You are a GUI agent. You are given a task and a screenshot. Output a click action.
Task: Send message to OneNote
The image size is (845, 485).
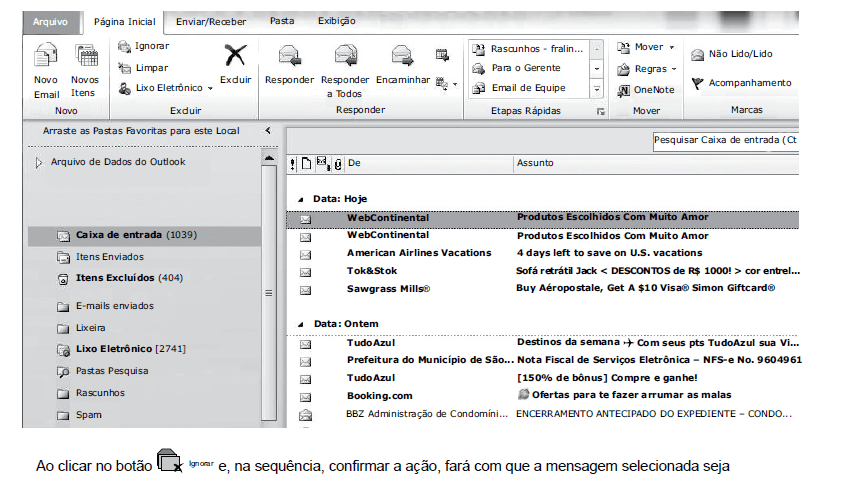[x=646, y=90]
